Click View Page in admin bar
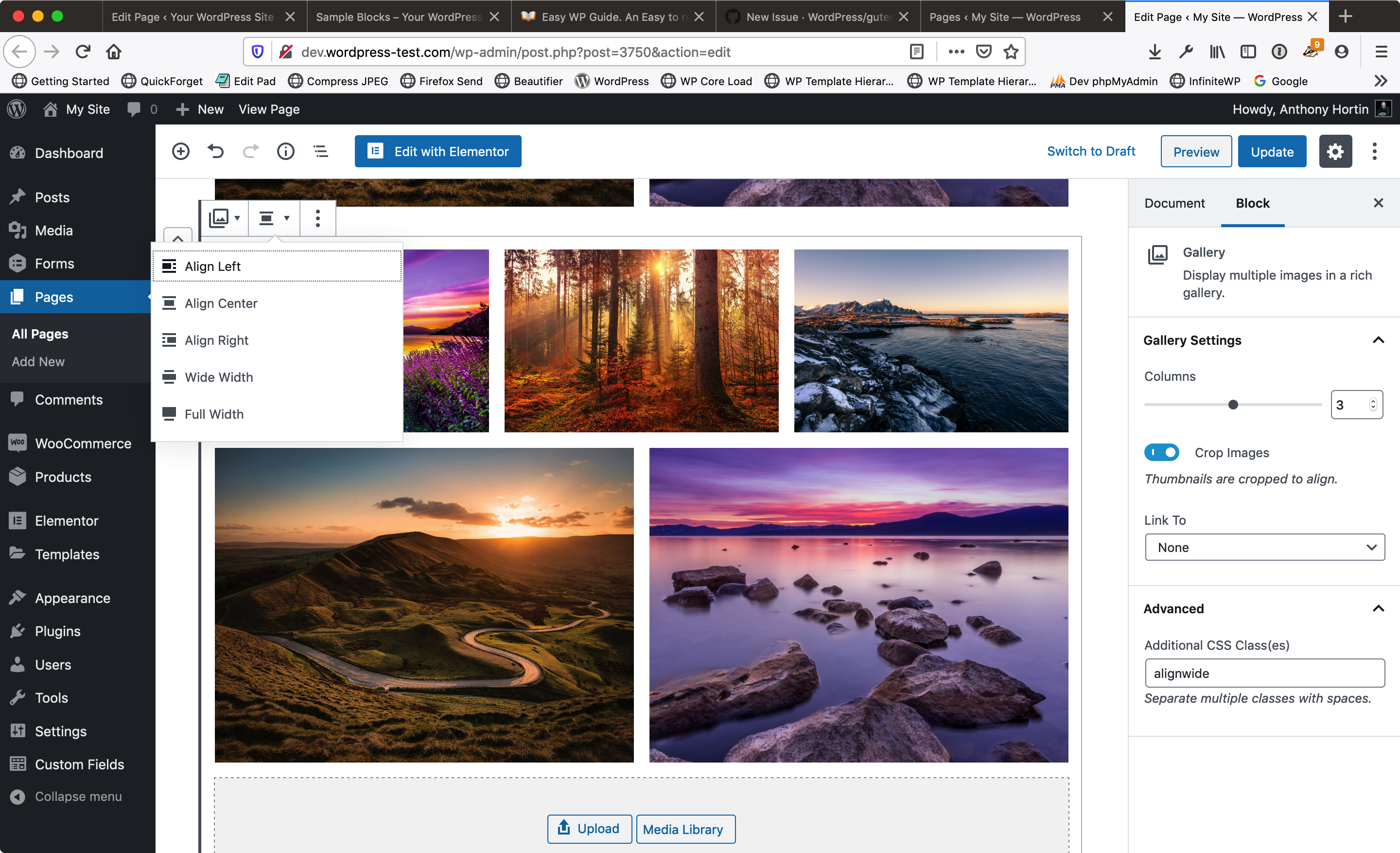 [x=269, y=109]
